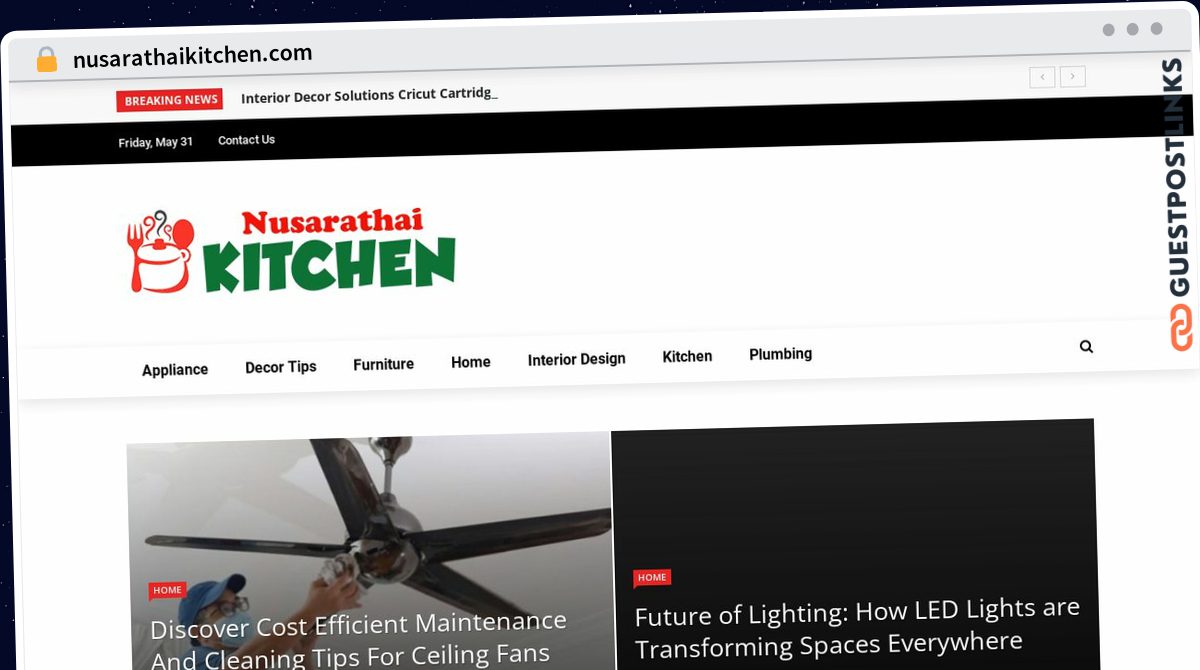
Task: Click the BREAKING NEWS label
Action: pos(171,100)
